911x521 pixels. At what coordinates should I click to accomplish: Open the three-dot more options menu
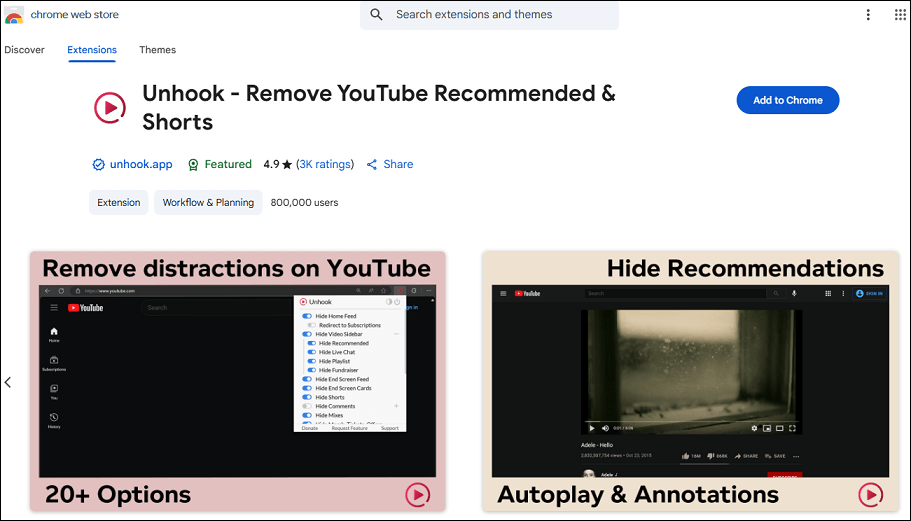point(868,15)
